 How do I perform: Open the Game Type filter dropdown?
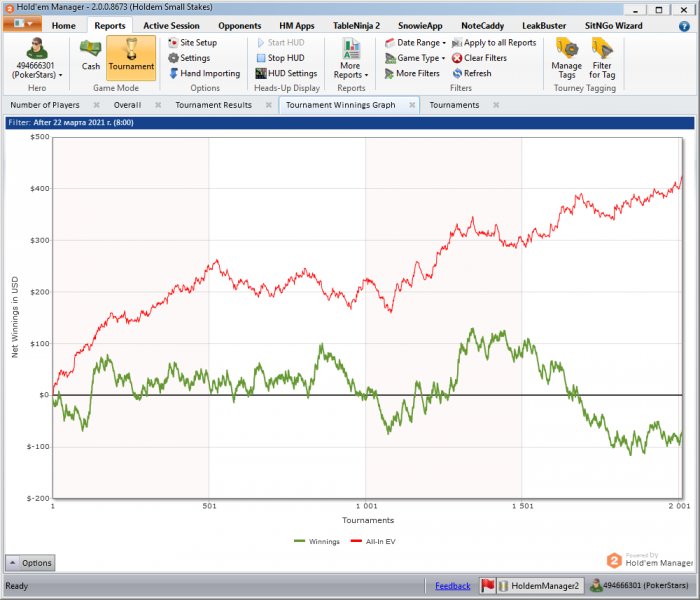(x=415, y=58)
